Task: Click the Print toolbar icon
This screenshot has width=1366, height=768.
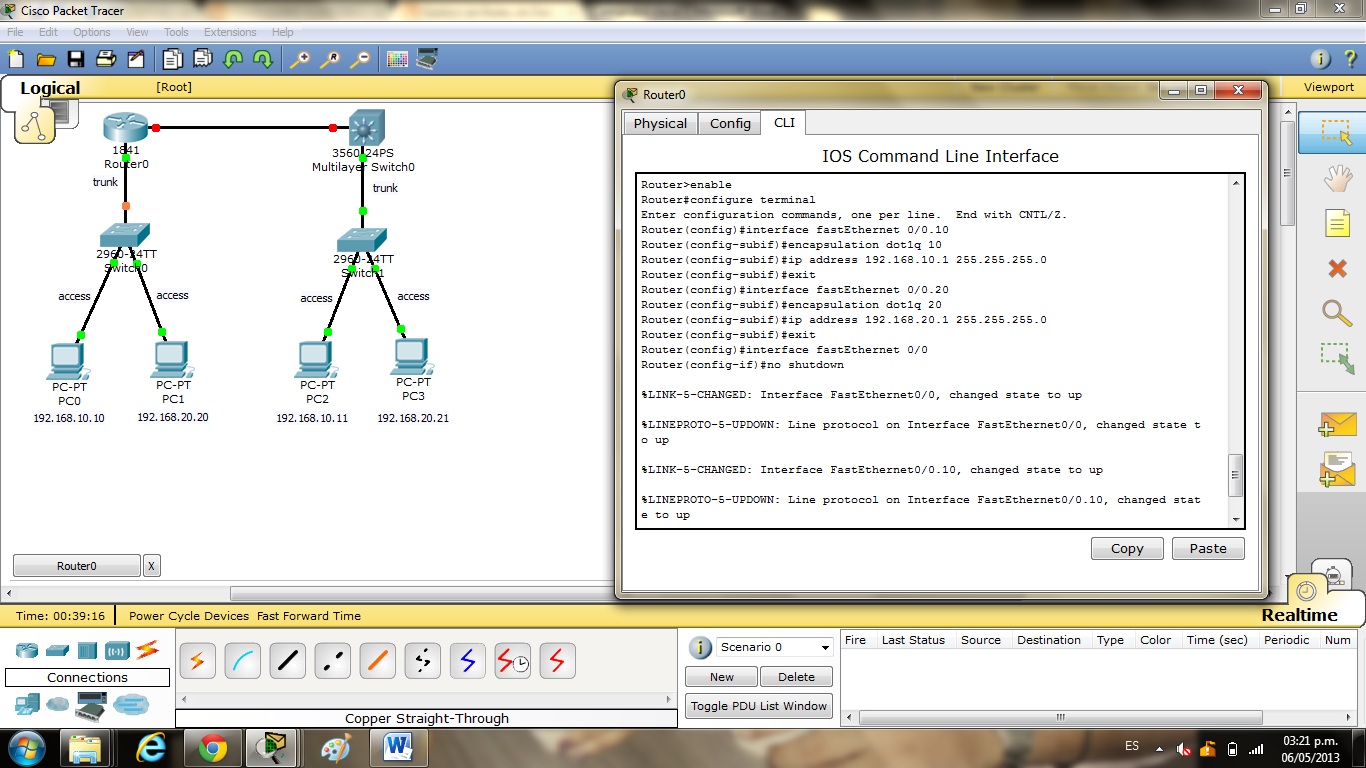Action: [106, 59]
